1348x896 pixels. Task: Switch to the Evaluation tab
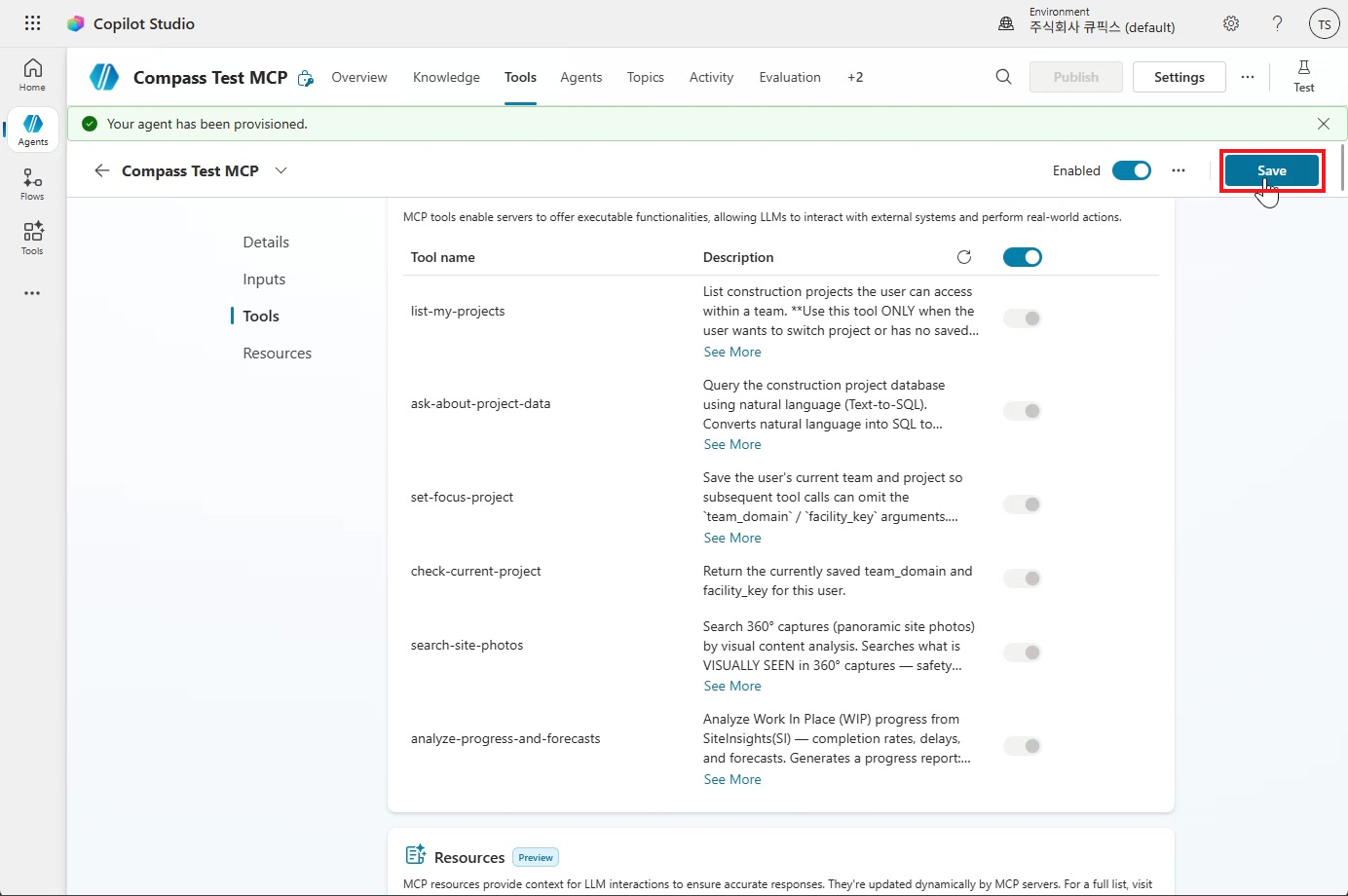[790, 77]
